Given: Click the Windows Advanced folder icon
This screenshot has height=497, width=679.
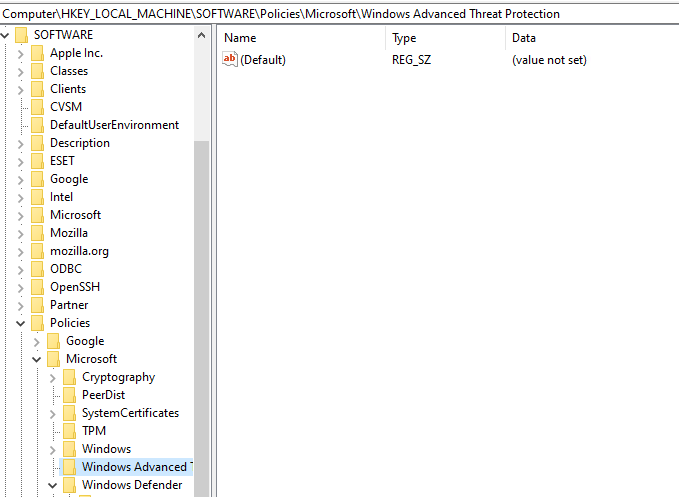Looking at the screenshot, I should click(x=69, y=467).
